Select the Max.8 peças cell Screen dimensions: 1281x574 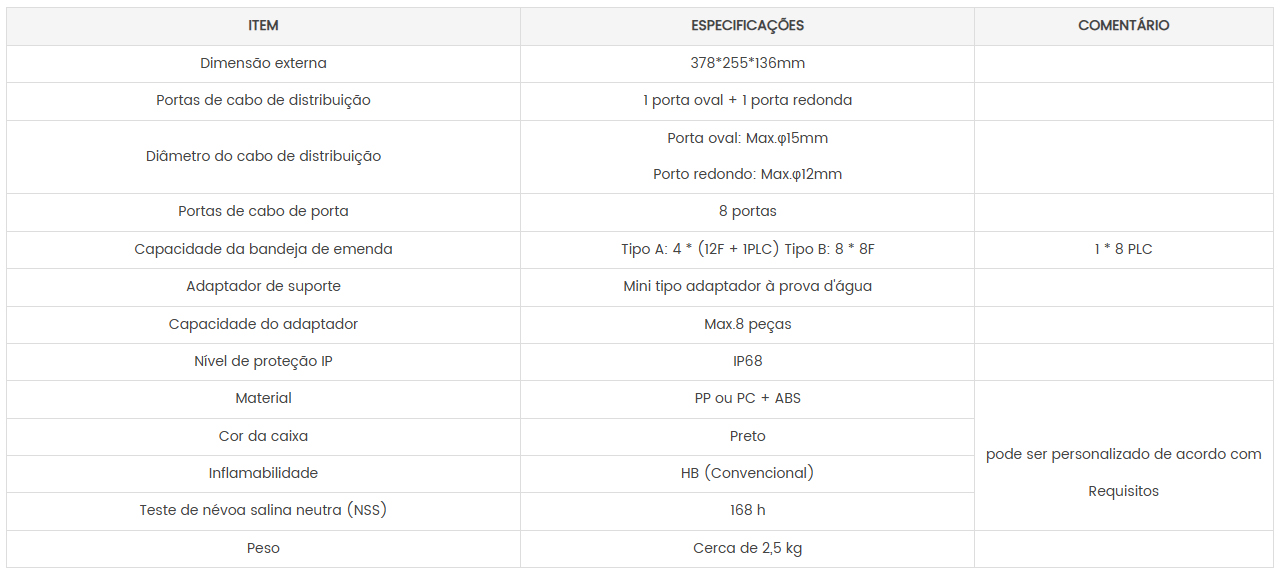[x=747, y=324]
